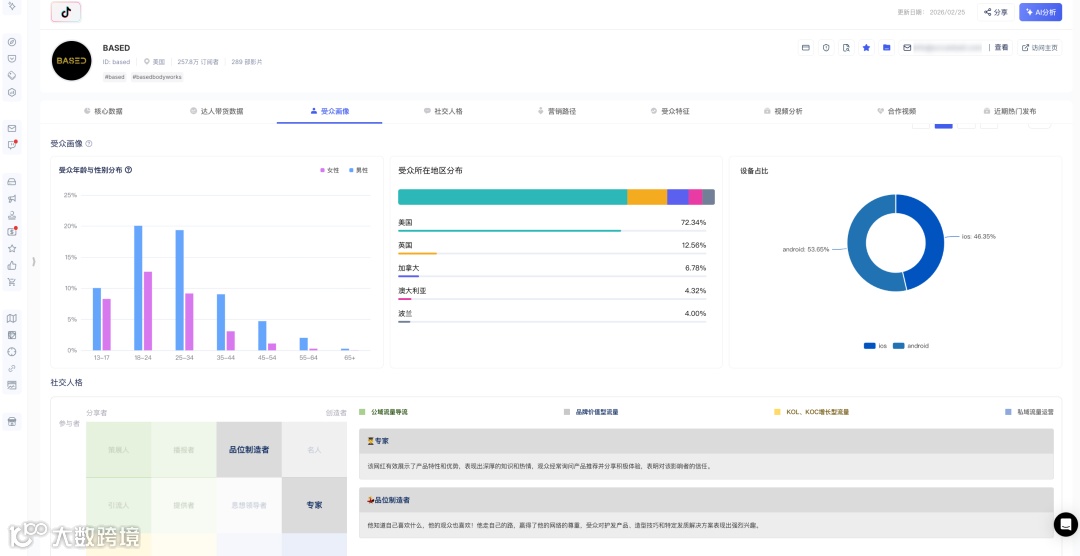Click the 257.8万 订阅者 subscriber count
This screenshot has height=556, width=1080.
(198, 62)
